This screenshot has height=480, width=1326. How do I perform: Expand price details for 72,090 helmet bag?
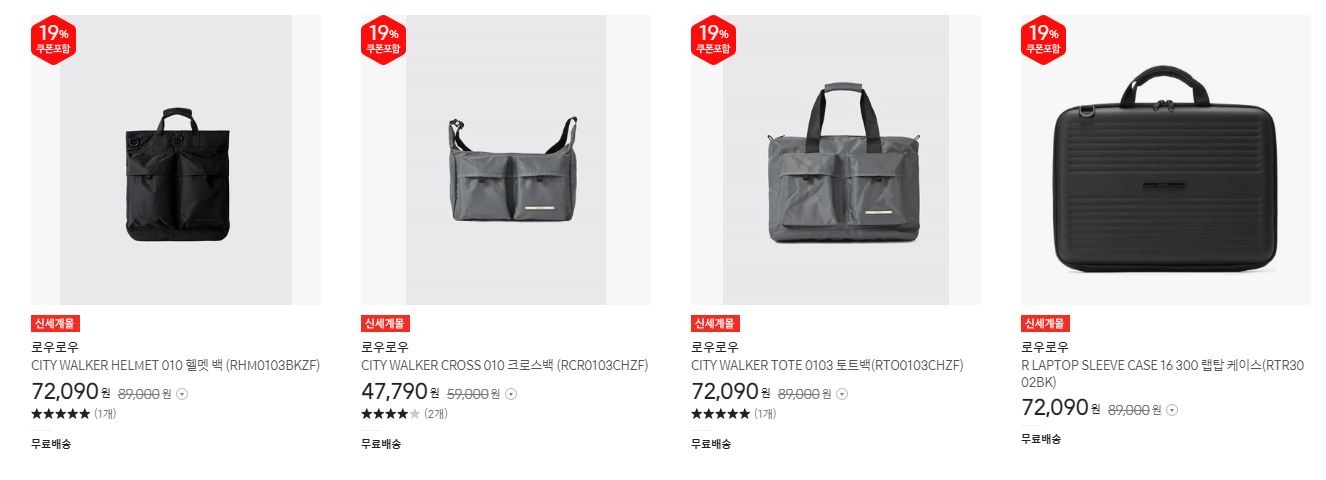tap(182, 394)
